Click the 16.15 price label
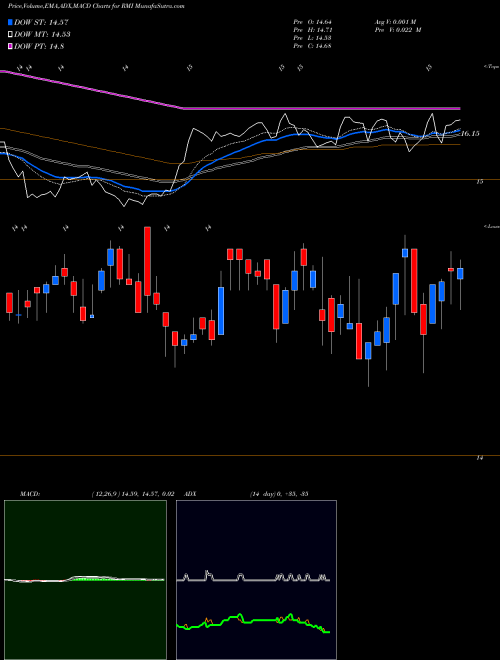Screen dimensions: 500x660 pos(471,134)
